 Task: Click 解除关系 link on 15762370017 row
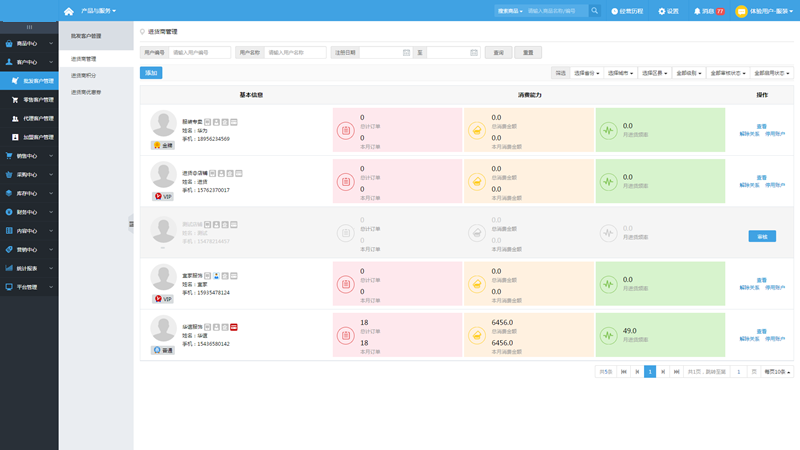(x=749, y=185)
